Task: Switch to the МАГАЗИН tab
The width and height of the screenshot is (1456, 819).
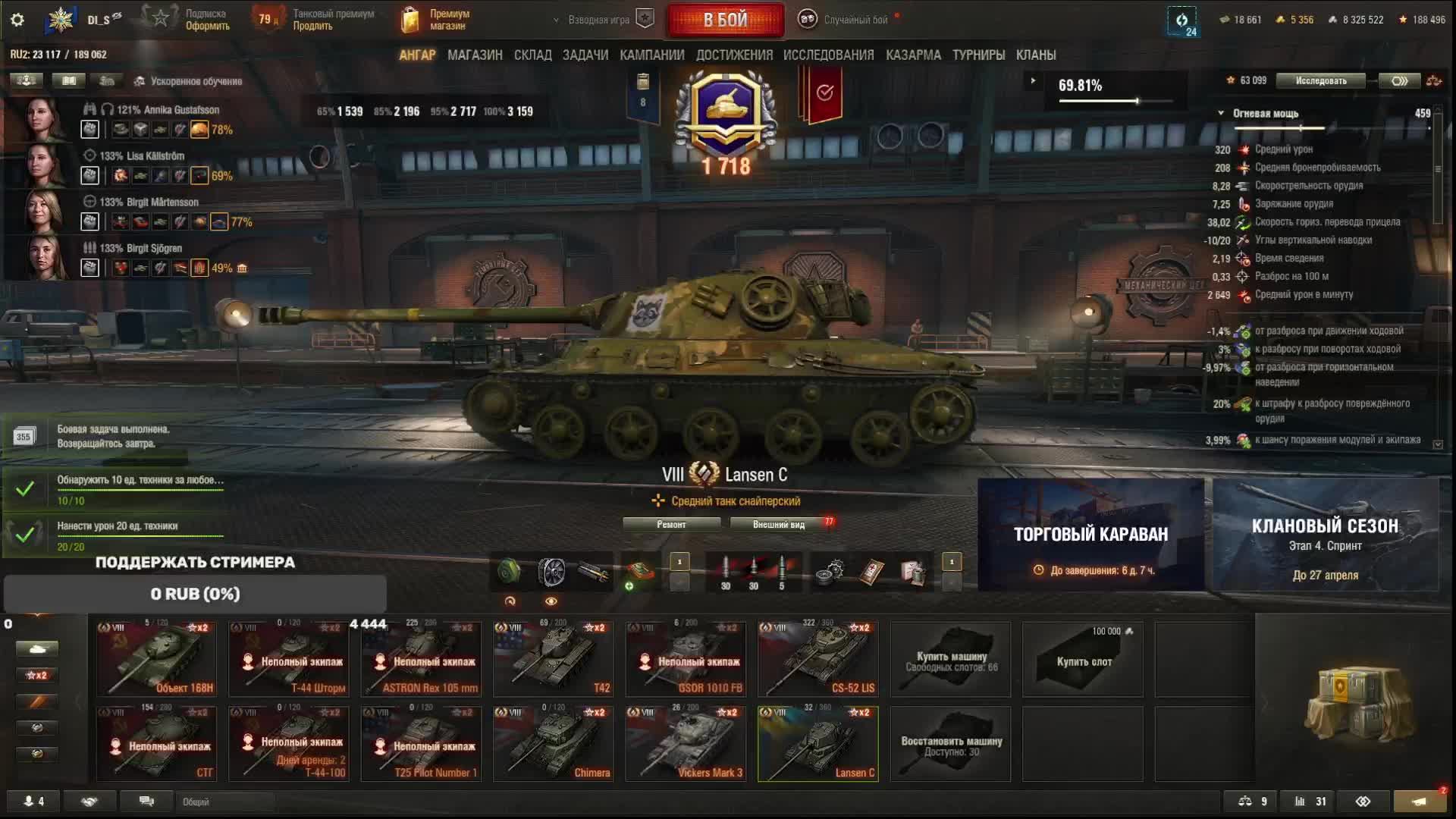Action: click(x=475, y=55)
